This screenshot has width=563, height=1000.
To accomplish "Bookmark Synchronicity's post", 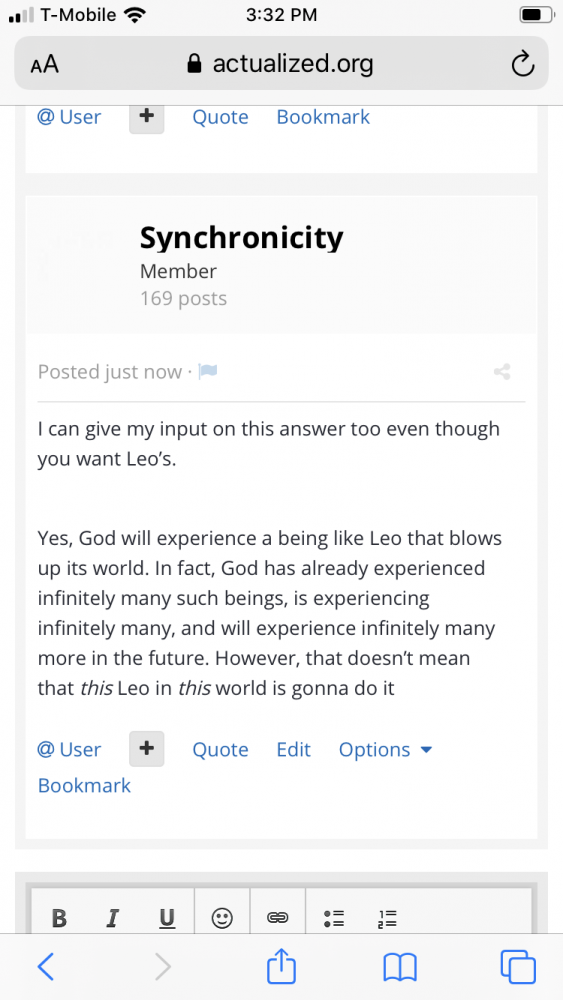I will (x=84, y=785).
